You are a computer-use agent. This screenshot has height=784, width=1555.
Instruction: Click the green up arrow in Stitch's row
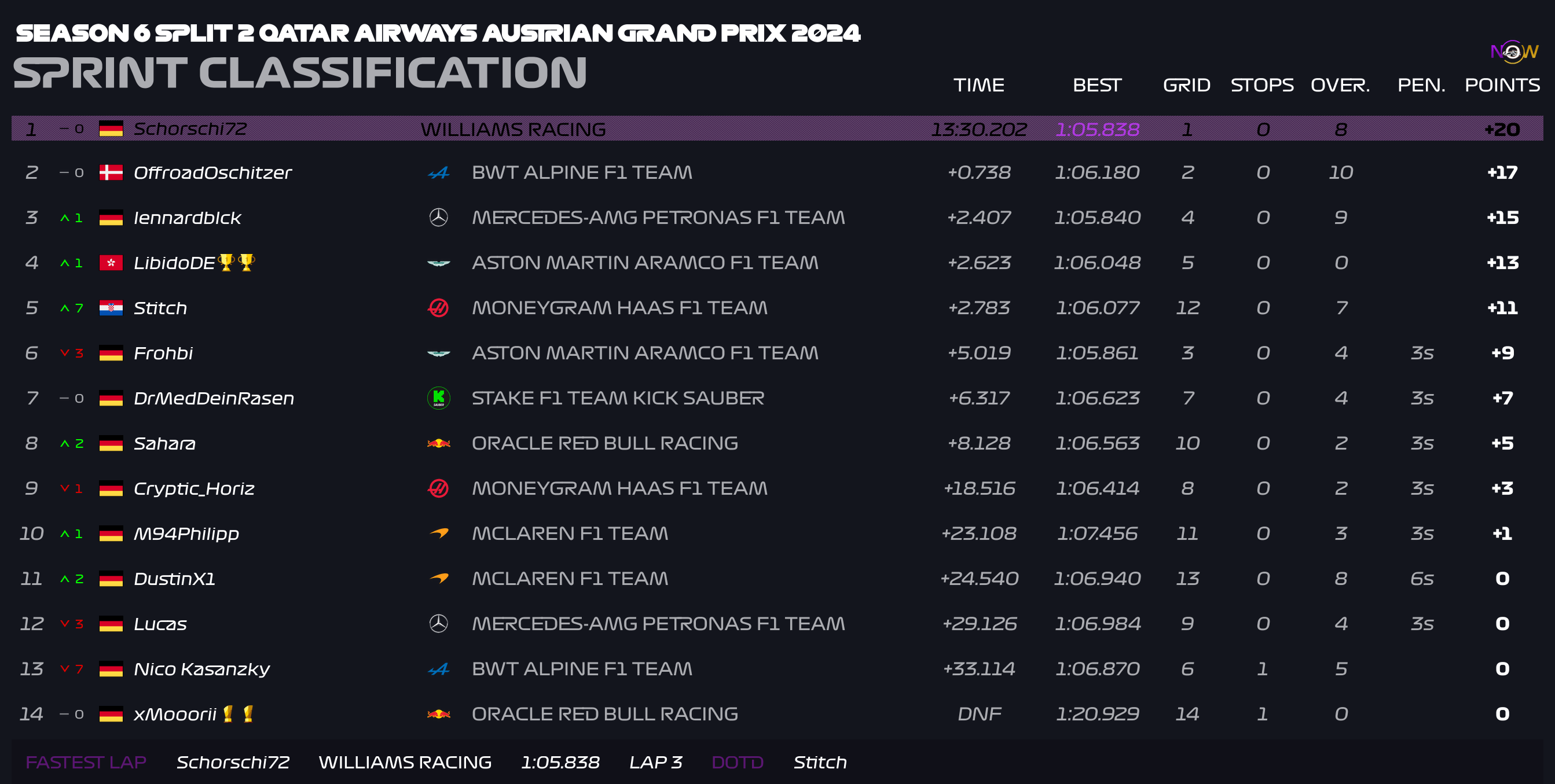coord(65,308)
